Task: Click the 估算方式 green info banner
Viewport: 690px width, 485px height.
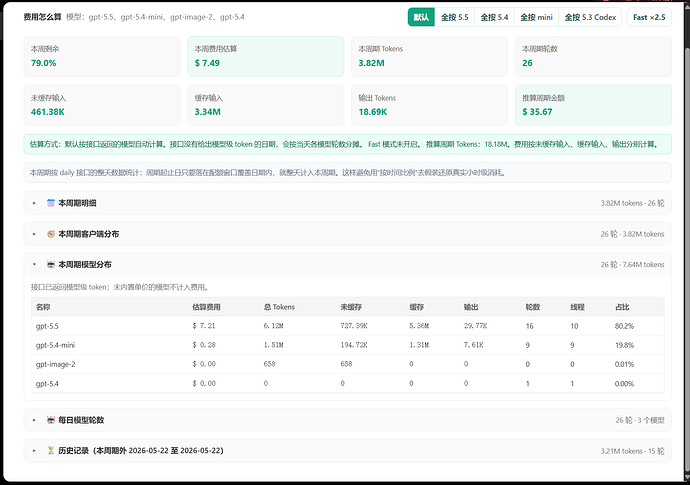Action: [x=348, y=144]
